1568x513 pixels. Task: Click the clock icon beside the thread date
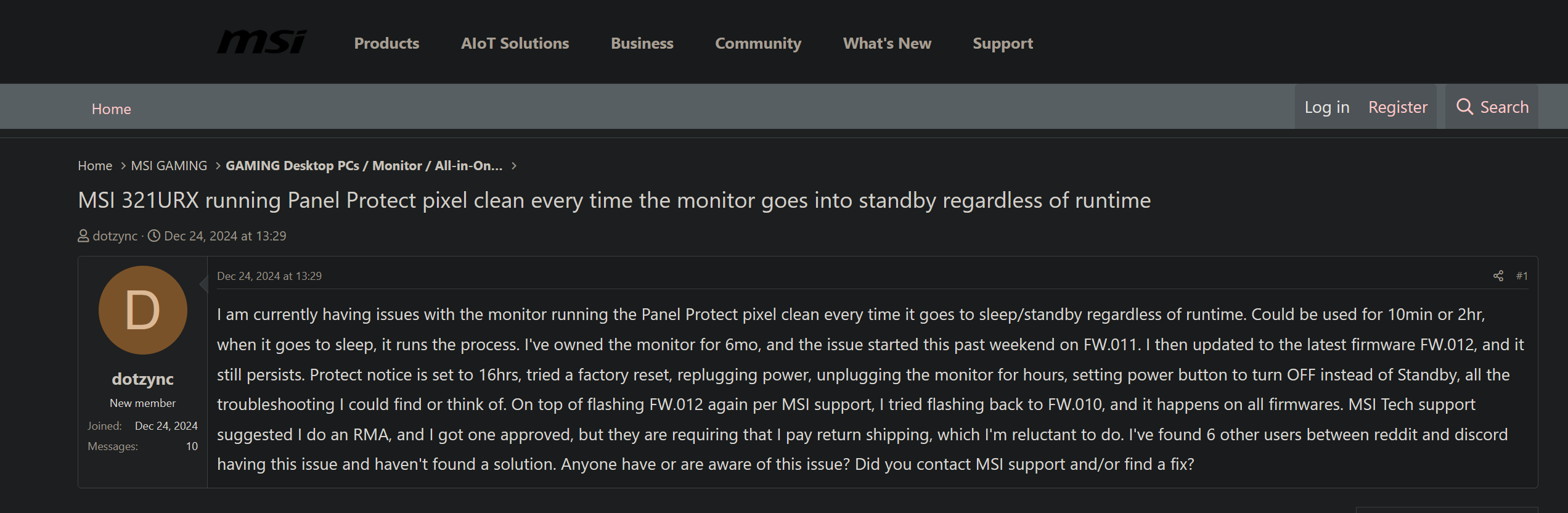click(153, 235)
